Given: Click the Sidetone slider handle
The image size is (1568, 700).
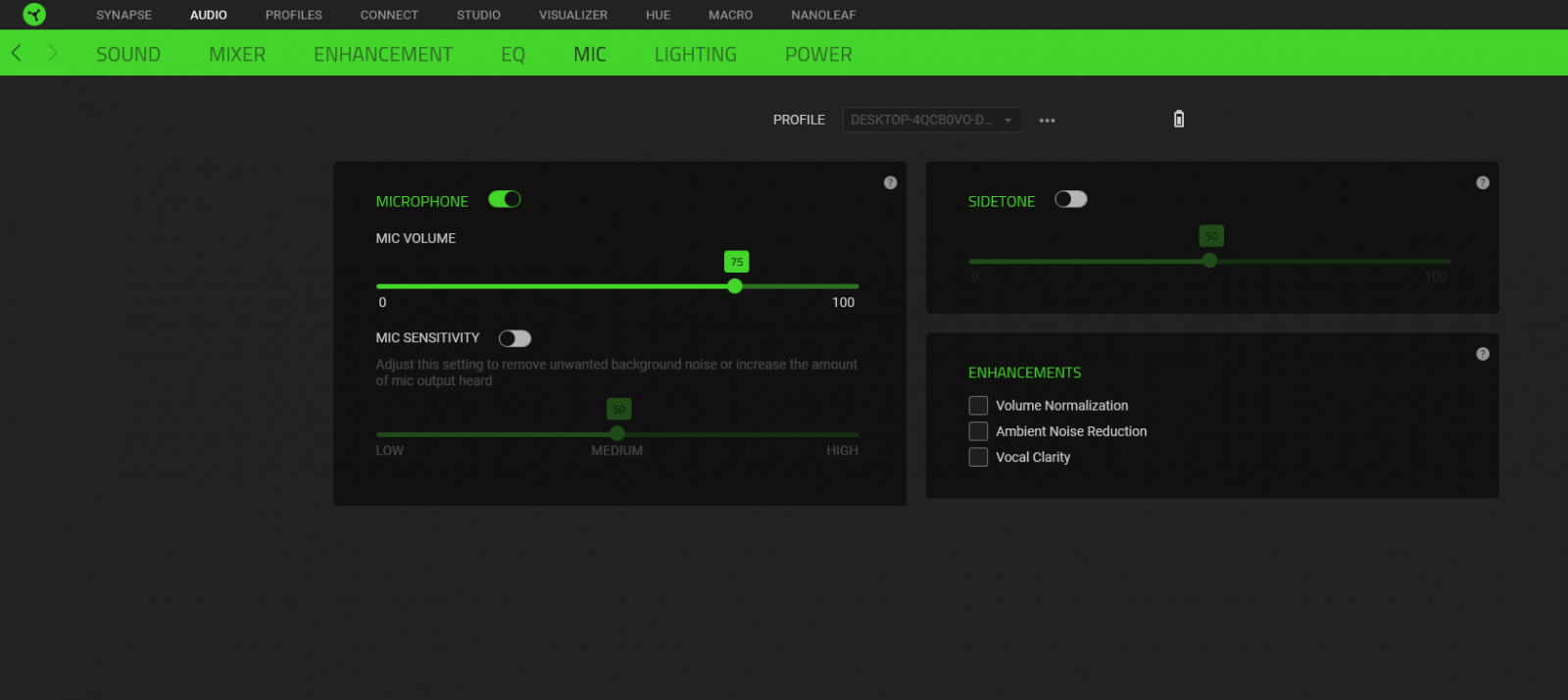Looking at the screenshot, I should 1209,261.
